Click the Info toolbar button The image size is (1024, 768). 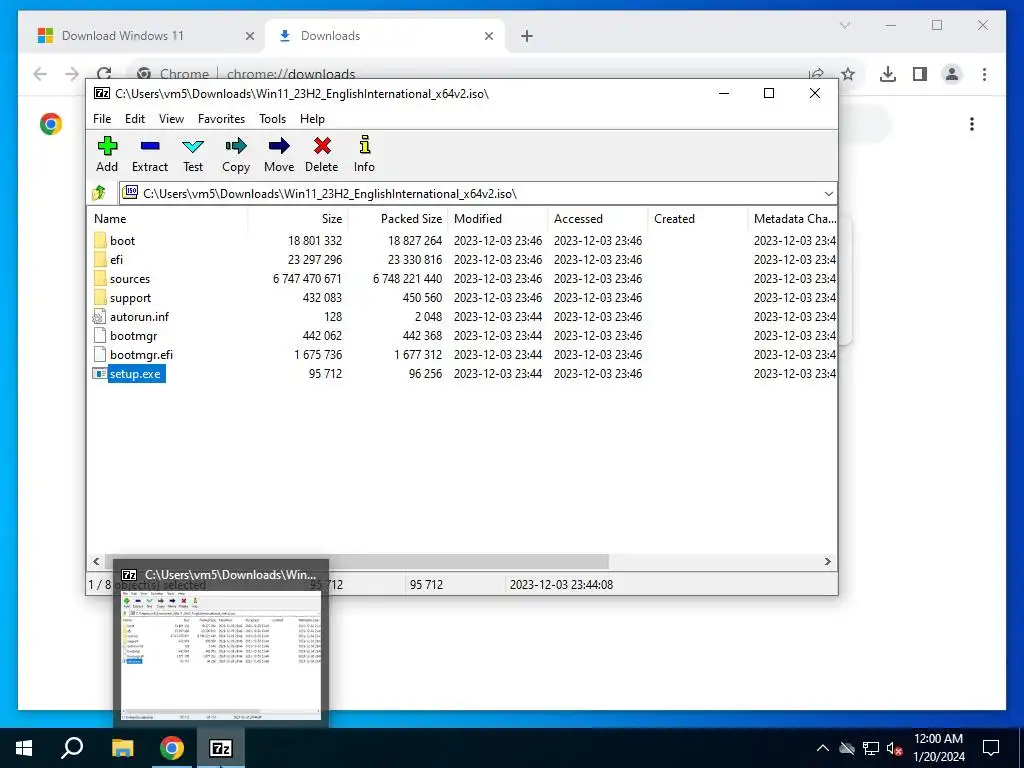364,155
